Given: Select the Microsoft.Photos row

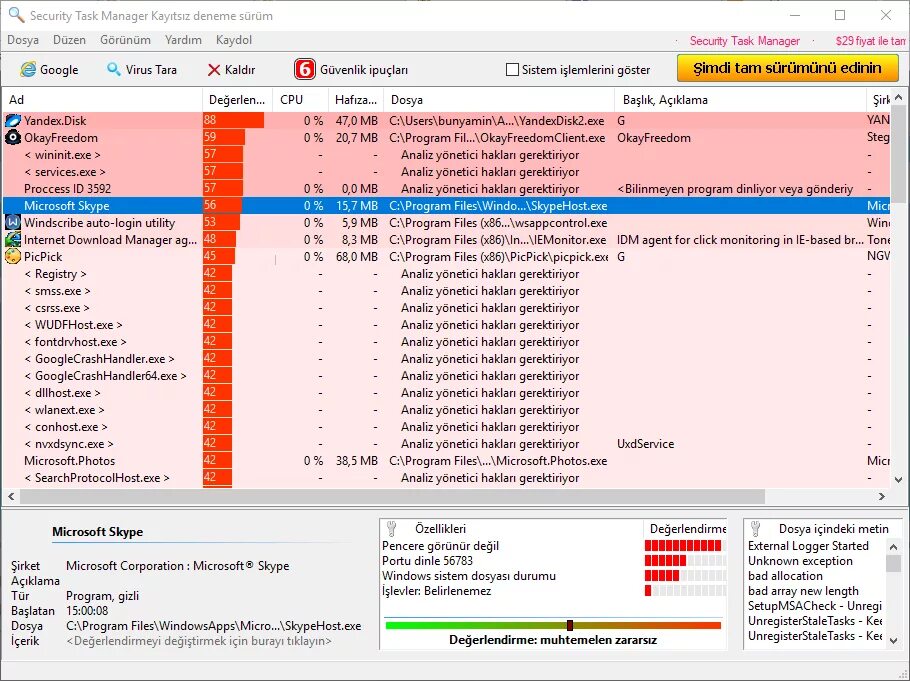Looking at the screenshot, I should pos(446,461).
